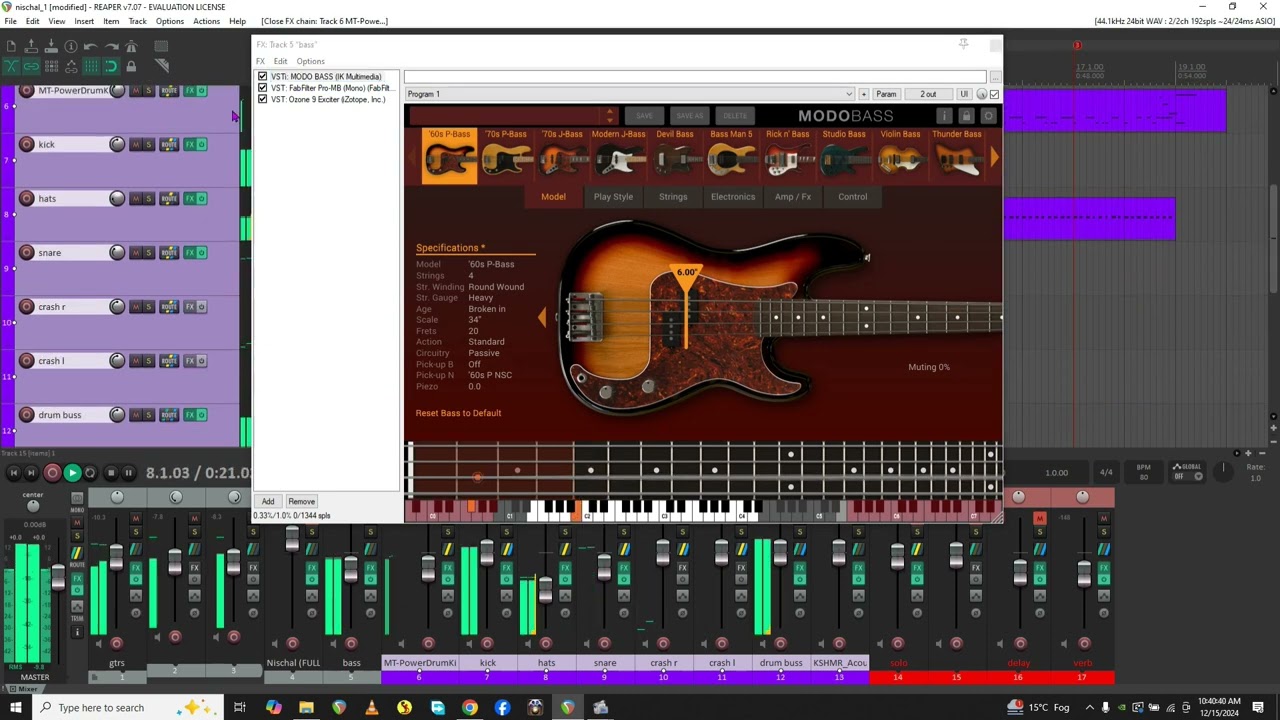Open the 2 out pin connector
The image size is (1280, 720).
[928, 94]
